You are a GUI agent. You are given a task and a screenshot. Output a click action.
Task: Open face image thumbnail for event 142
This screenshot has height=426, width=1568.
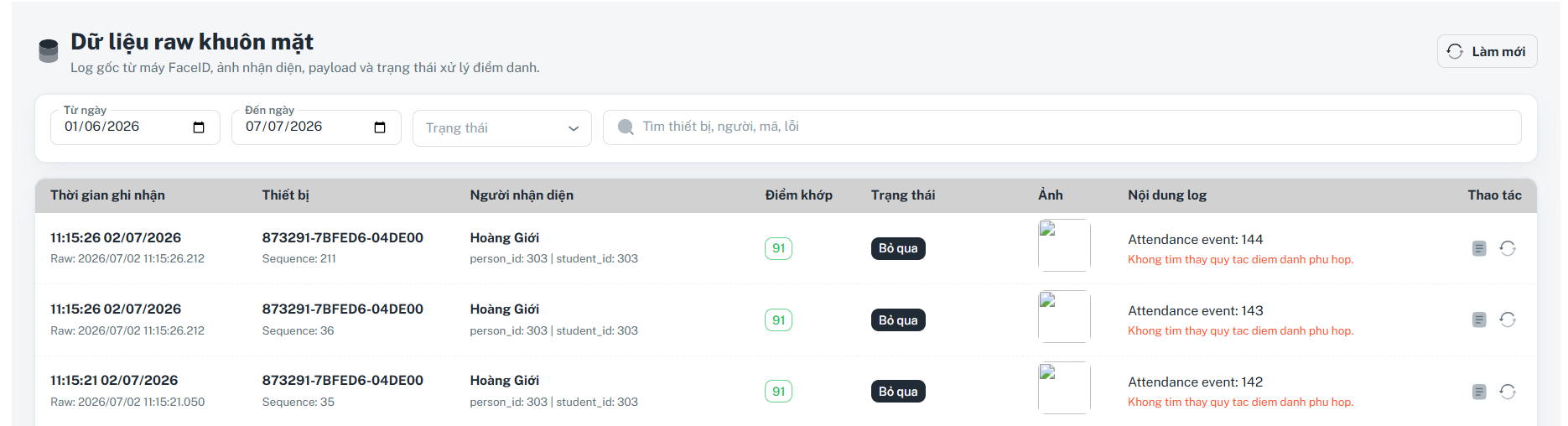[x=1064, y=387]
